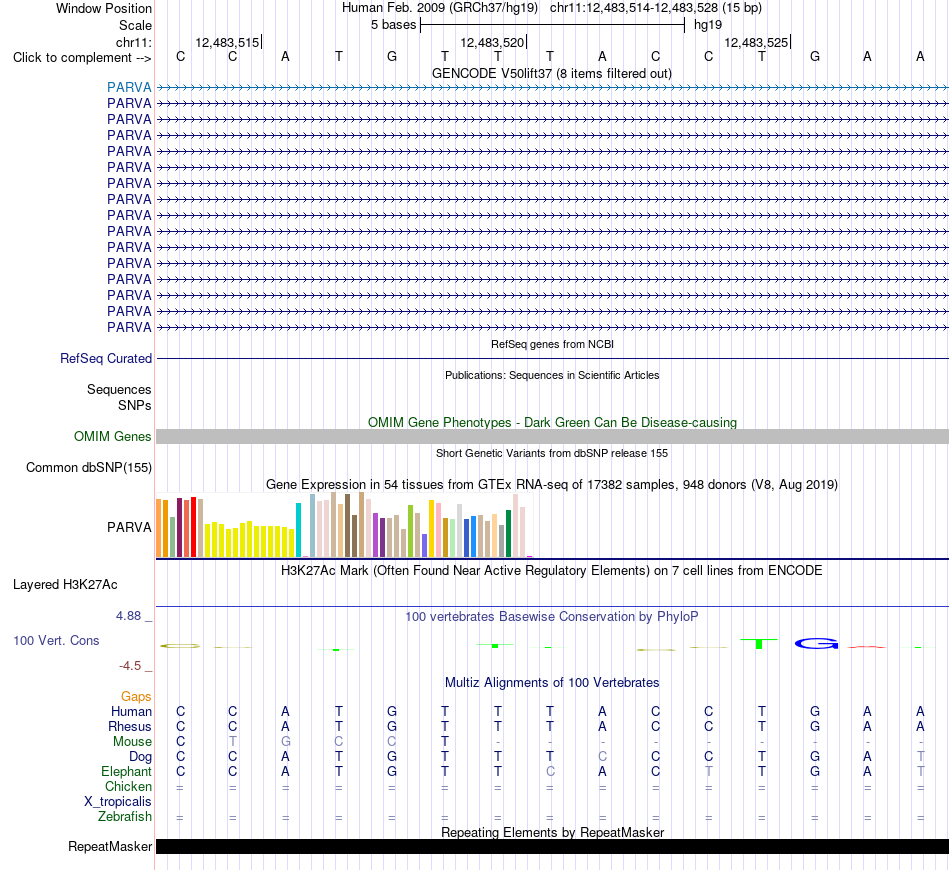Screen dimensions: 950x870
Task: Click the Gaps label in Multiz track
Action: coord(136,697)
